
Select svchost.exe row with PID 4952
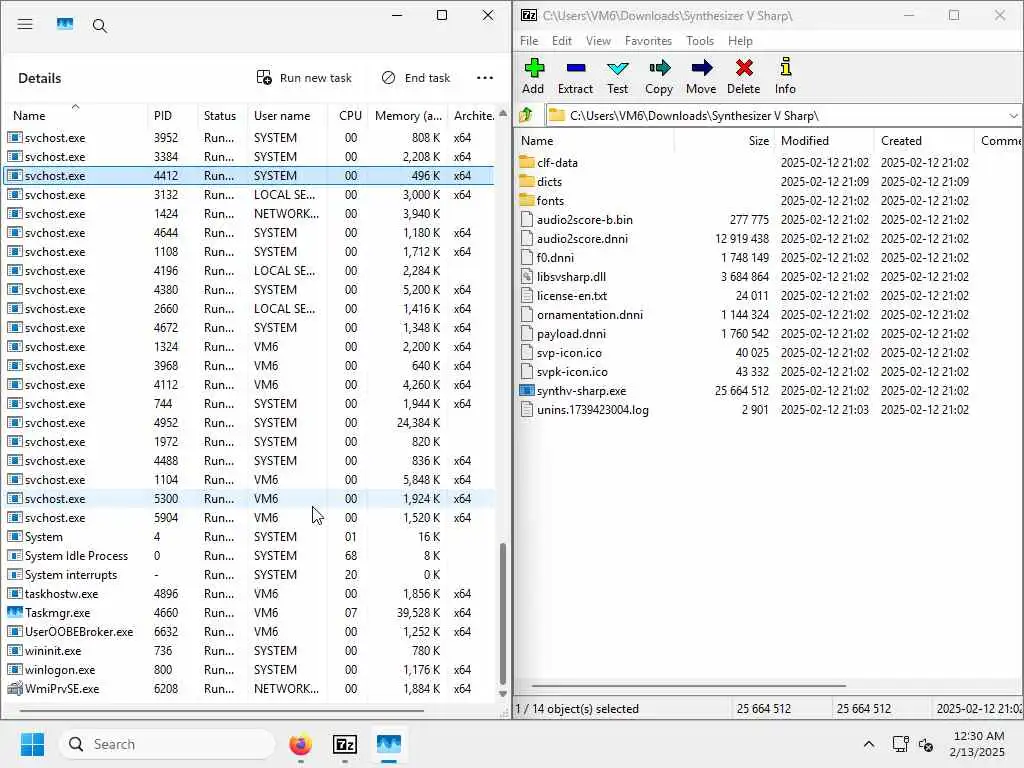click(x=249, y=423)
